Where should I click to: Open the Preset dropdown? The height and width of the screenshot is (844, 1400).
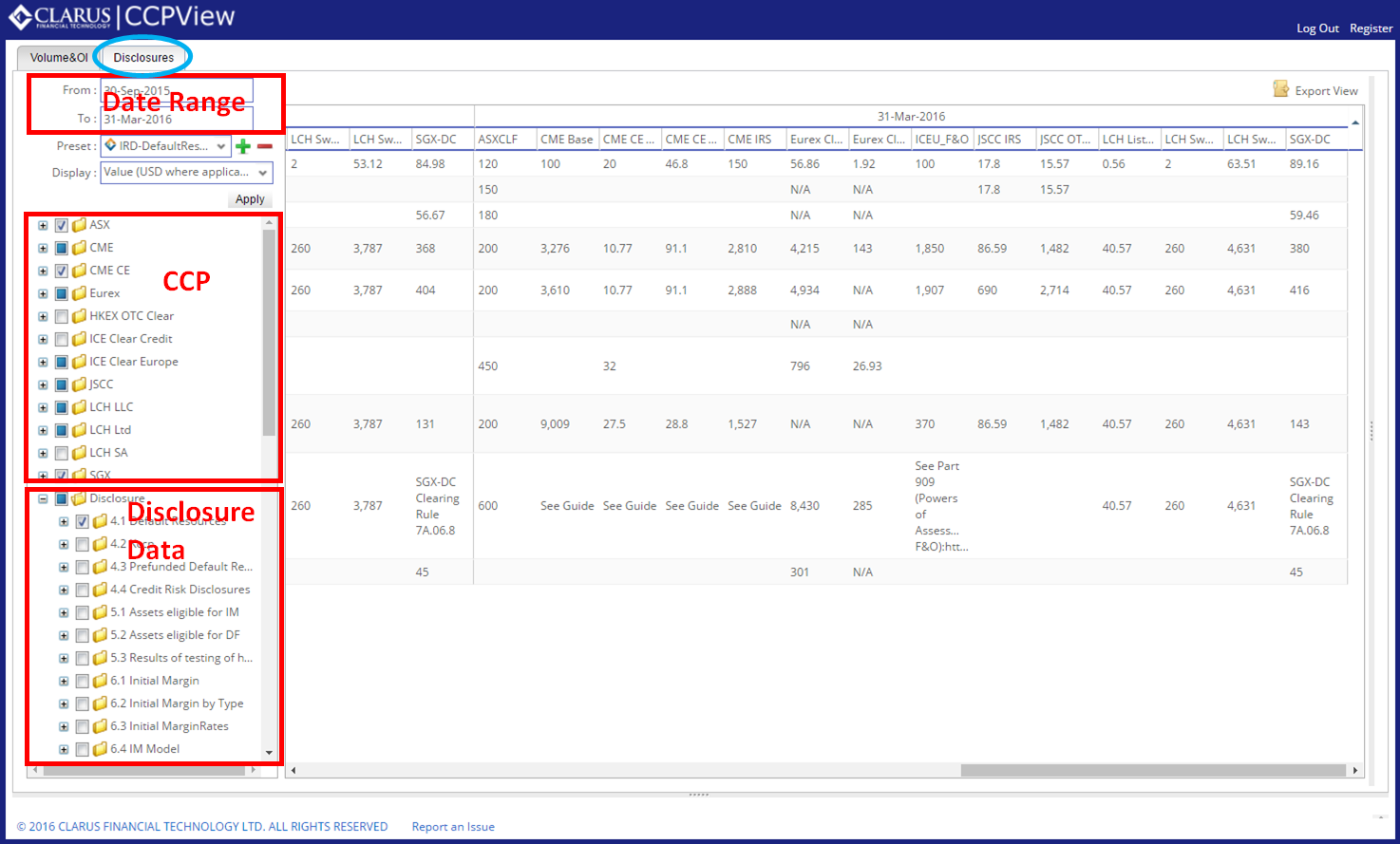[220, 146]
